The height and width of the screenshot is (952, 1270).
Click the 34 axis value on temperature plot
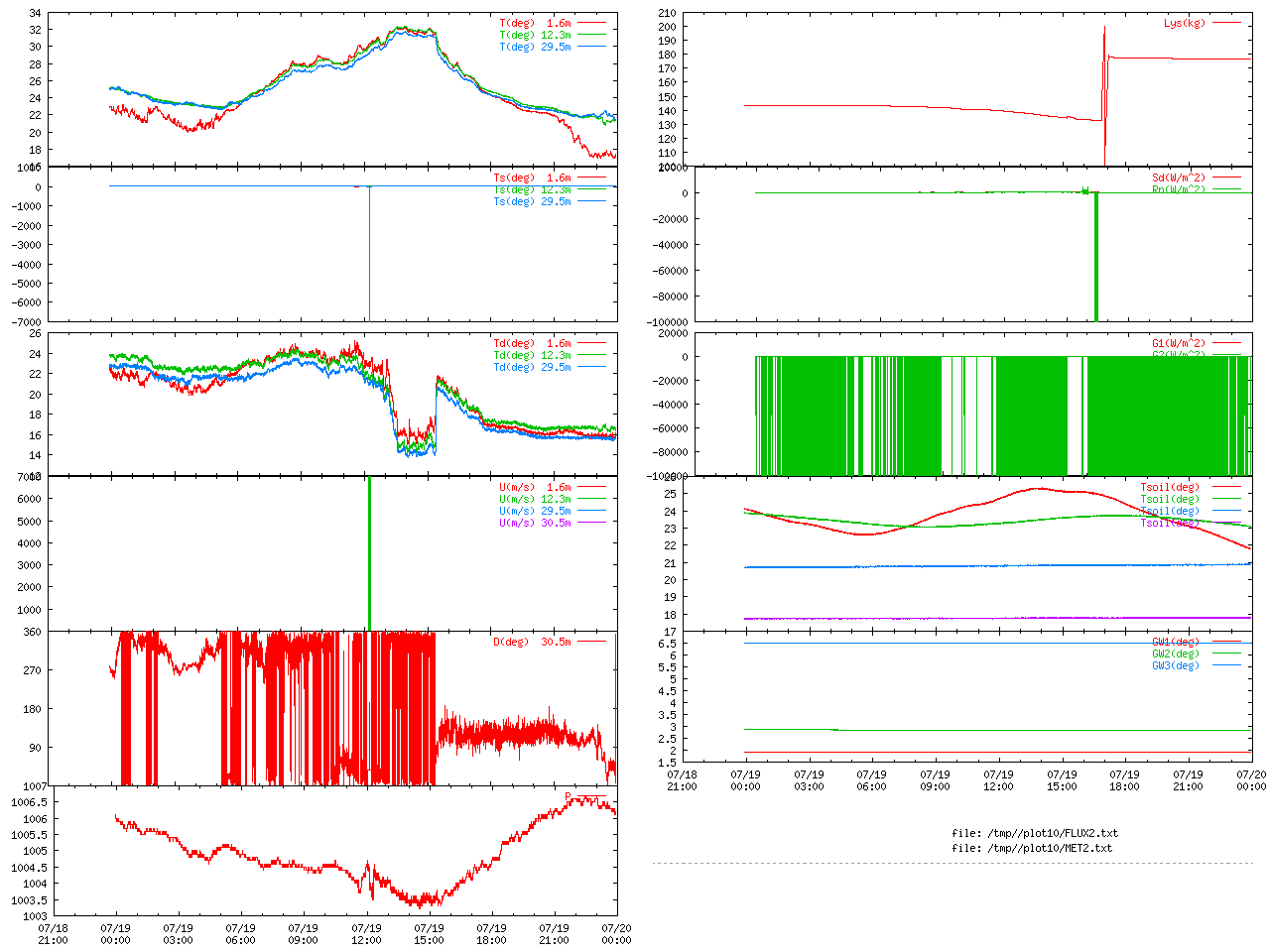35,14
